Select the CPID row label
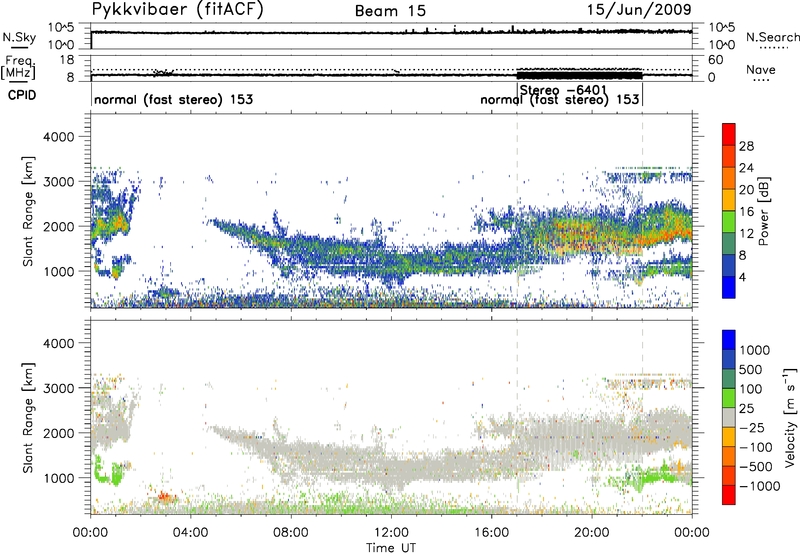Viewport: 800px width, 554px height. (22, 95)
